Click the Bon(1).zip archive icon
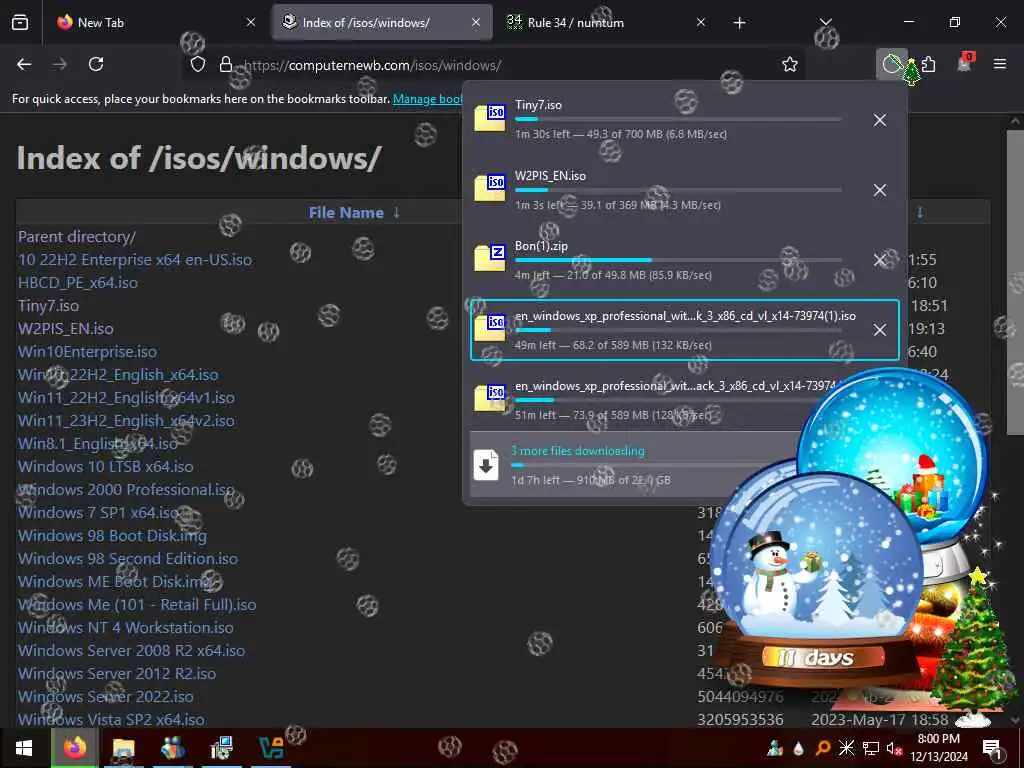 click(x=490, y=258)
